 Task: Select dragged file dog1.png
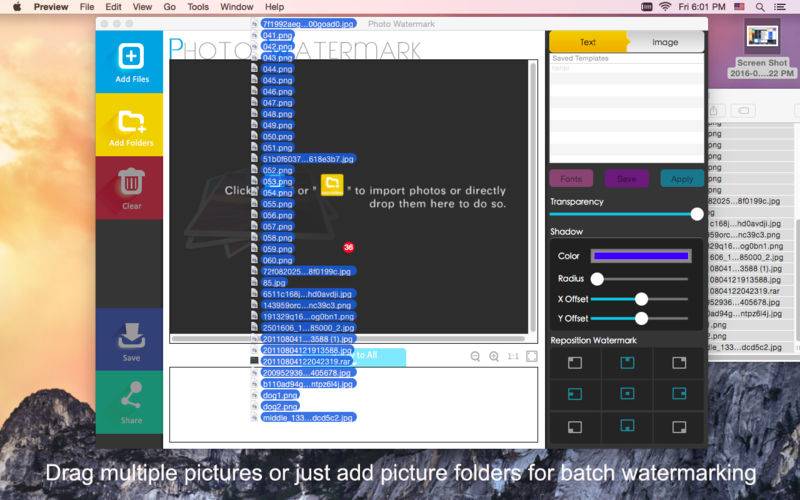coord(280,395)
